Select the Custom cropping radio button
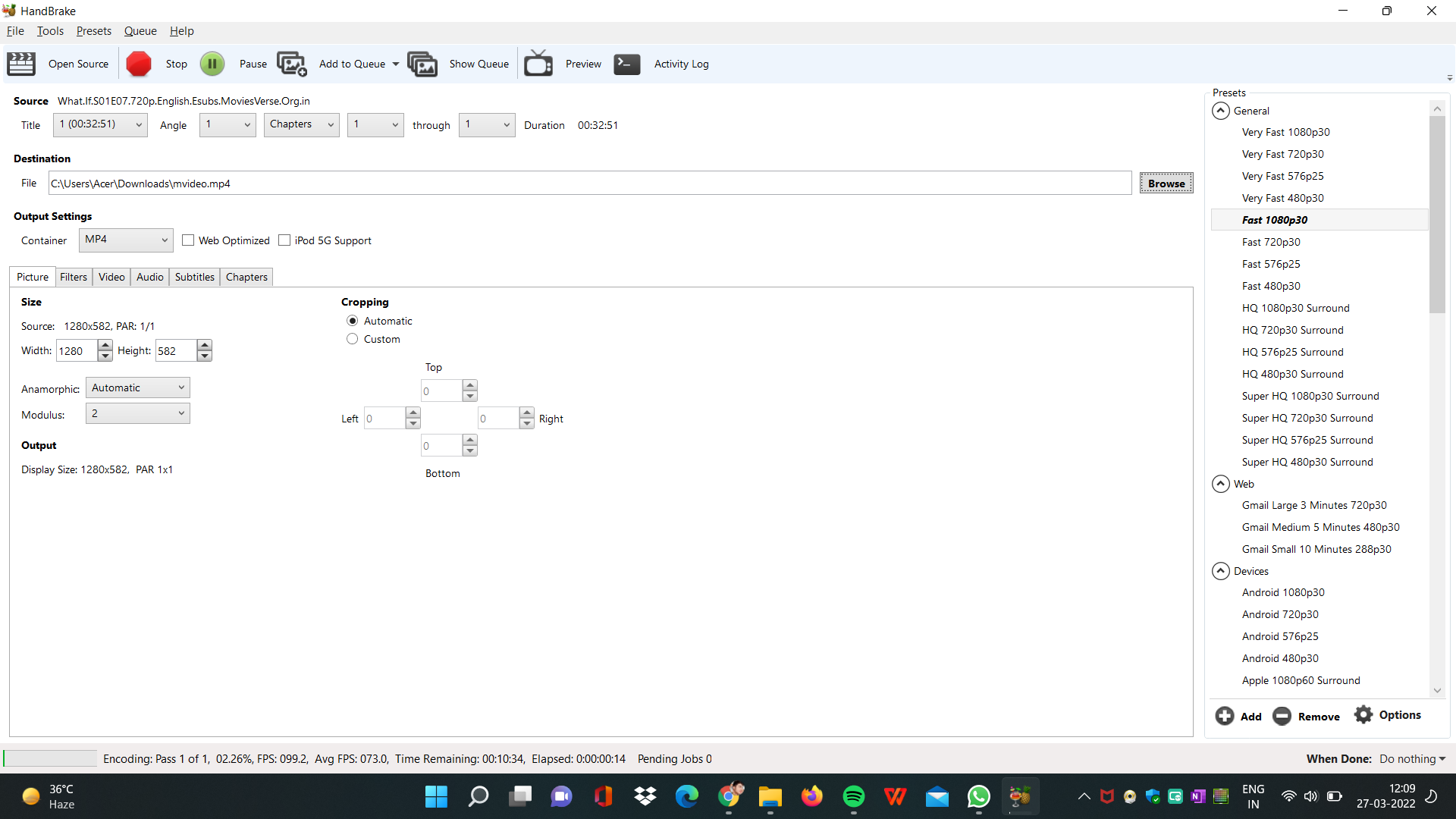1456x819 pixels. pos(353,339)
